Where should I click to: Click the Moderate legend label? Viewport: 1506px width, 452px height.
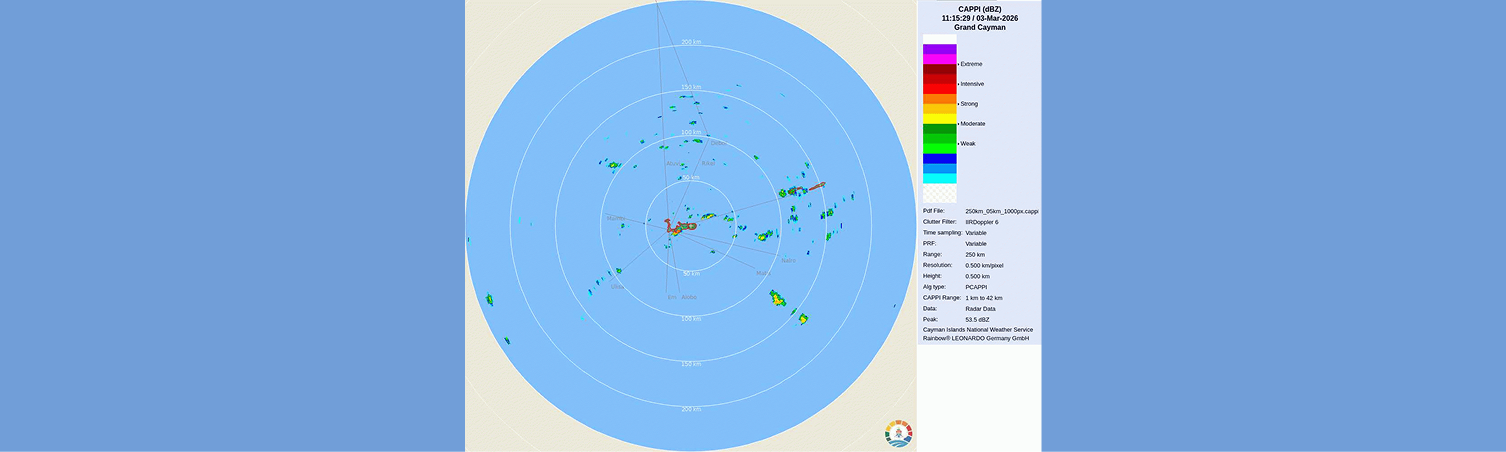973,124
